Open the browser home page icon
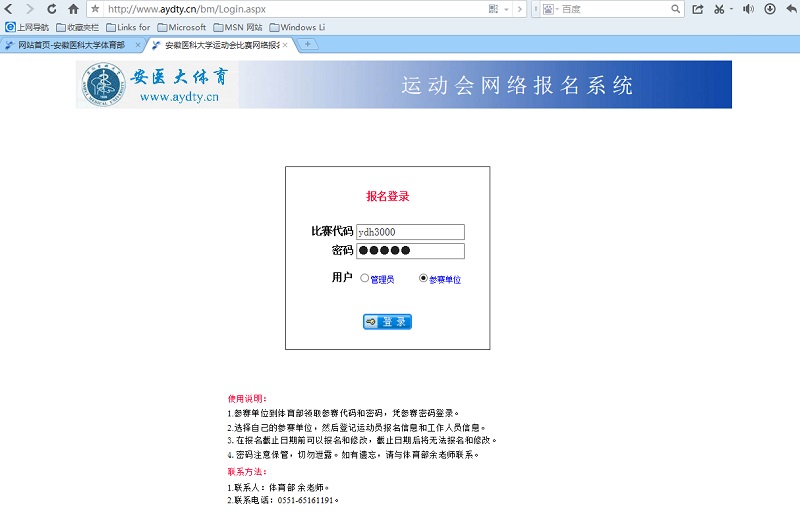 point(73,9)
